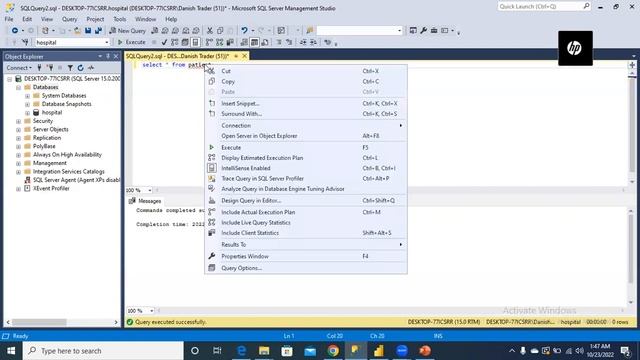Click the Filter icon in Object Explorer
The image size is (640, 360).
pos(70,68)
